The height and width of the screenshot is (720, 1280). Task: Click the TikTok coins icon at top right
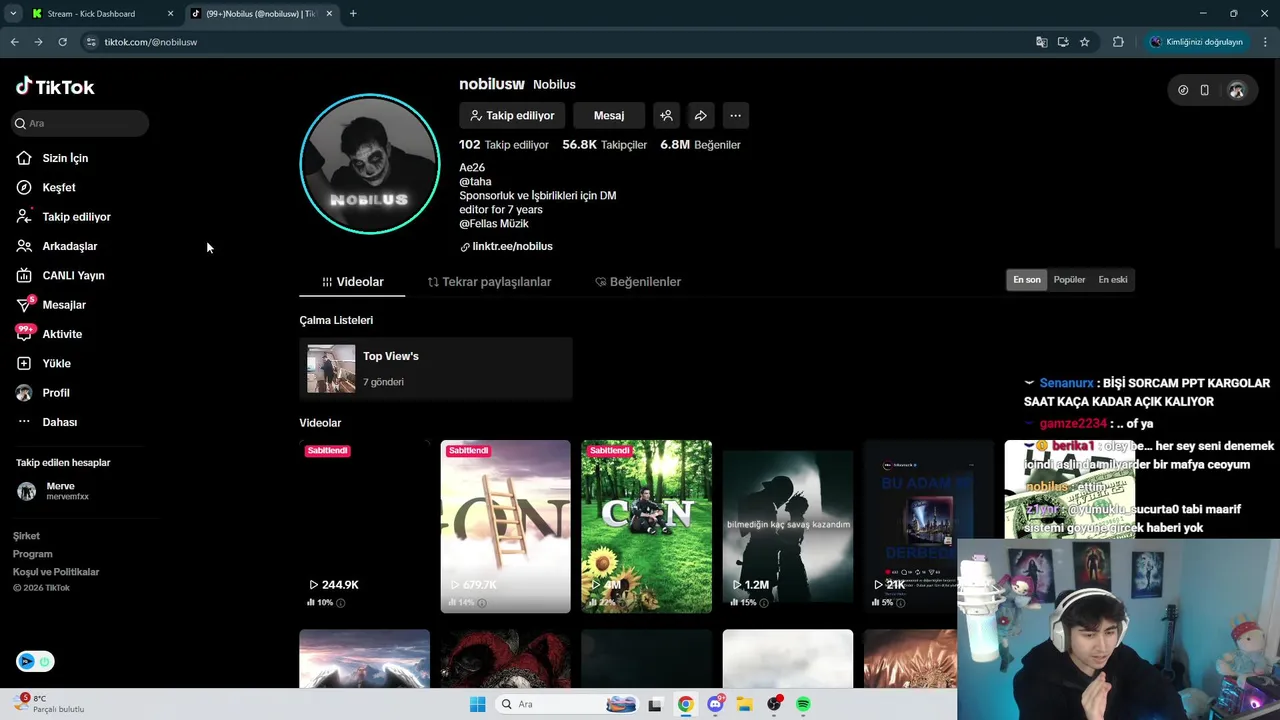click(x=1183, y=90)
